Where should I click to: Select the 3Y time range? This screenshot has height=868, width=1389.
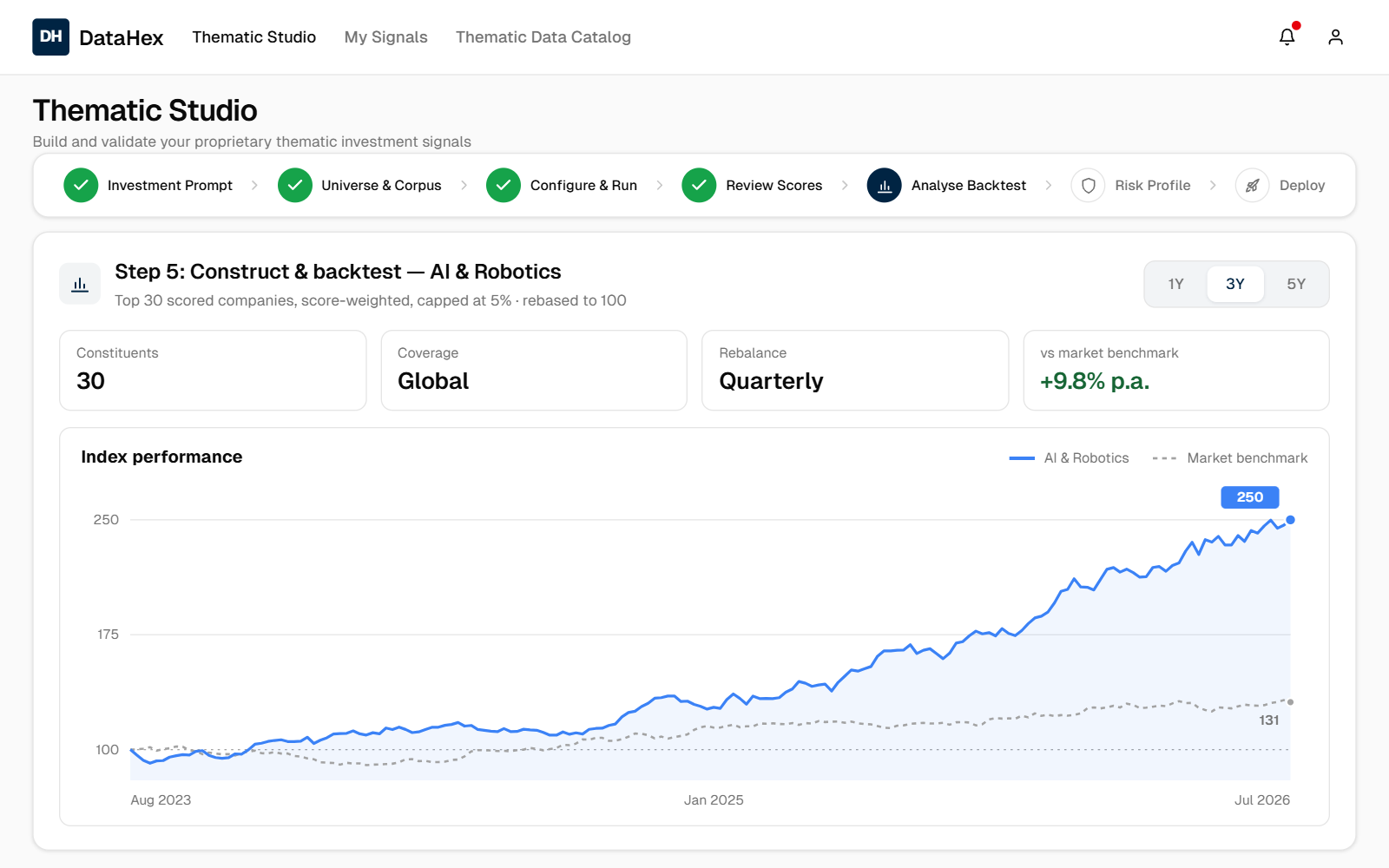[x=1235, y=284]
